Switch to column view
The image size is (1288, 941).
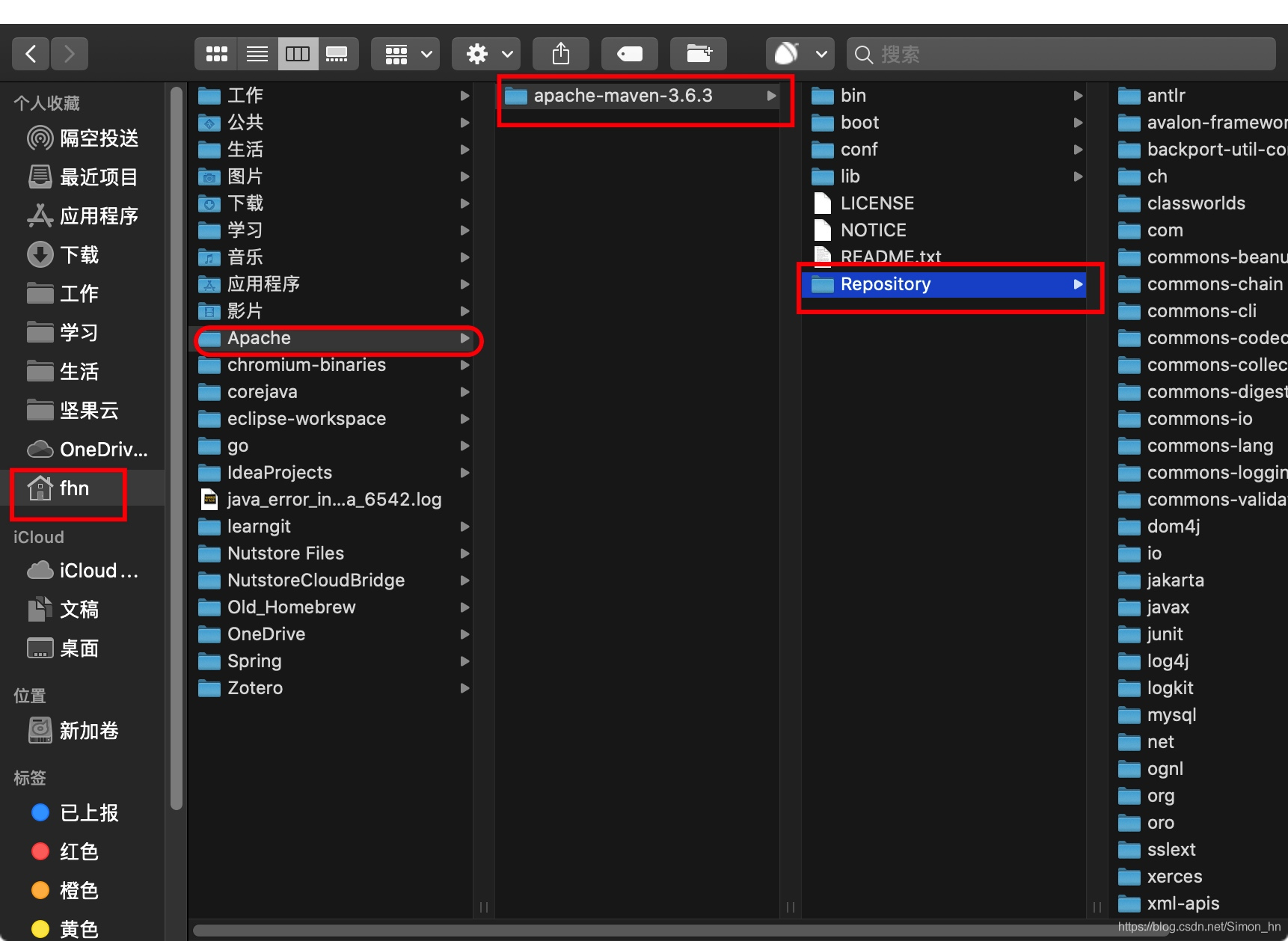click(298, 54)
